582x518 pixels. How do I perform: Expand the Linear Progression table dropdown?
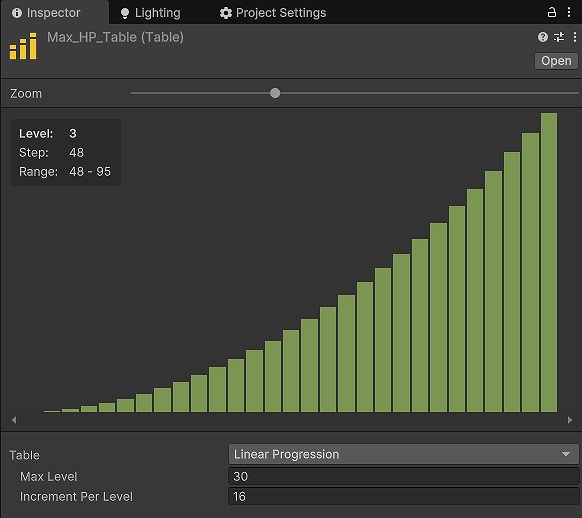coord(403,454)
